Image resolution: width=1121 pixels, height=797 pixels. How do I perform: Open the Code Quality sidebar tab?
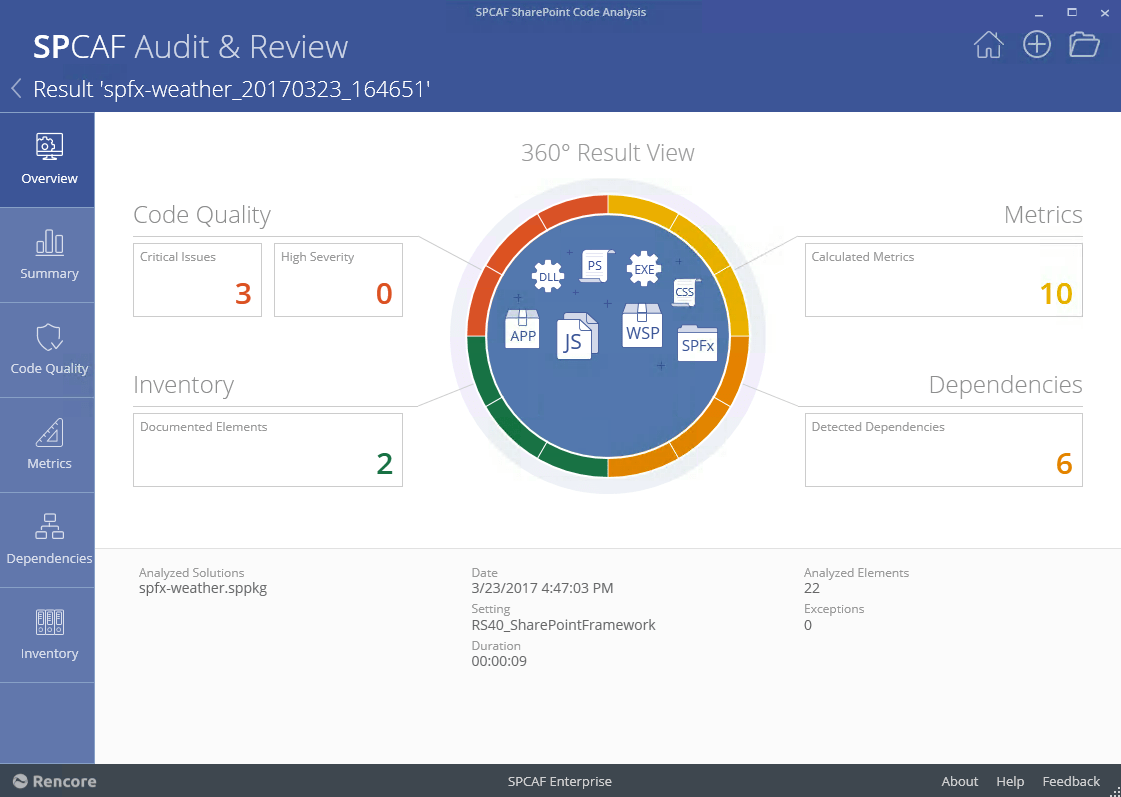tap(47, 350)
